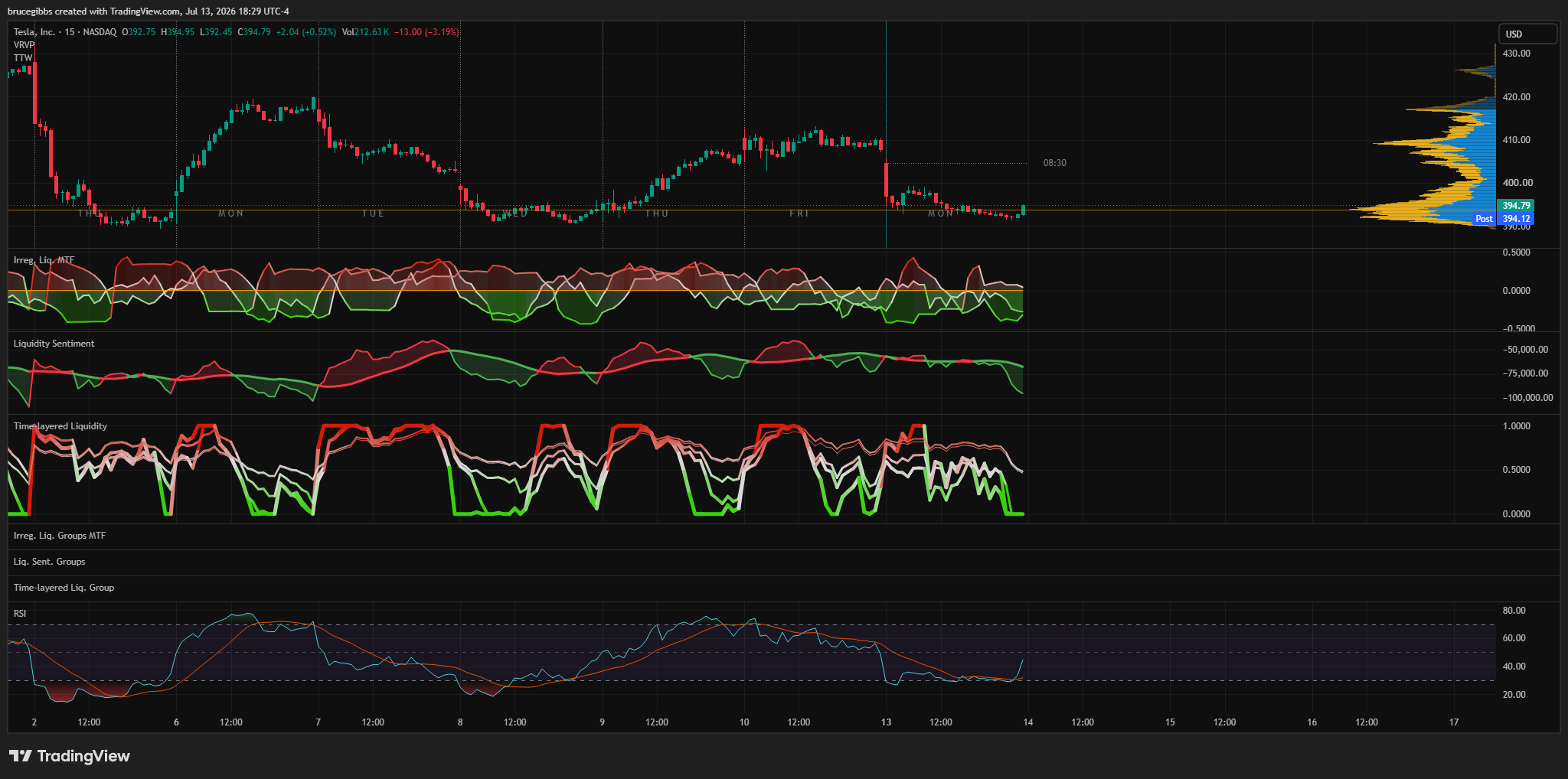Click the 80.00 RSI scale value
The width and height of the screenshot is (1568, 779).
(x=1514, y=611)
